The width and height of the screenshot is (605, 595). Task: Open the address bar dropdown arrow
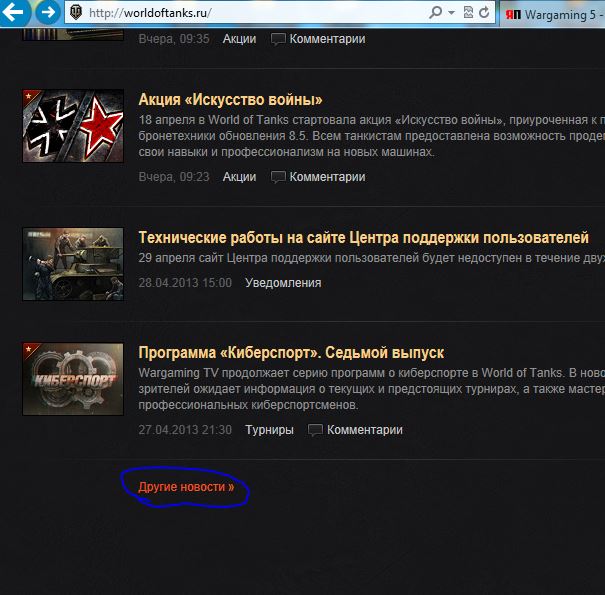[x=451, y=13]
